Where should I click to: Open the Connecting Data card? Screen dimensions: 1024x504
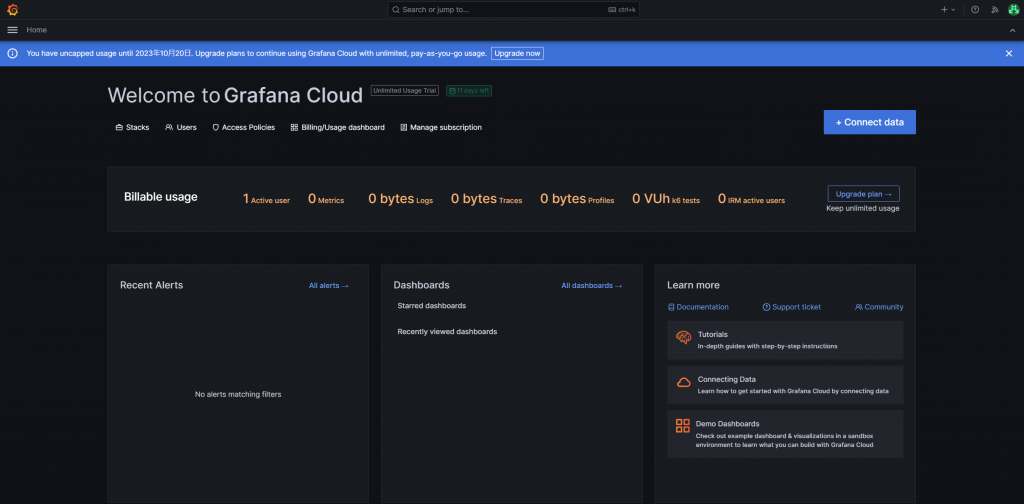pyautogui.click(x=785, y=385)
